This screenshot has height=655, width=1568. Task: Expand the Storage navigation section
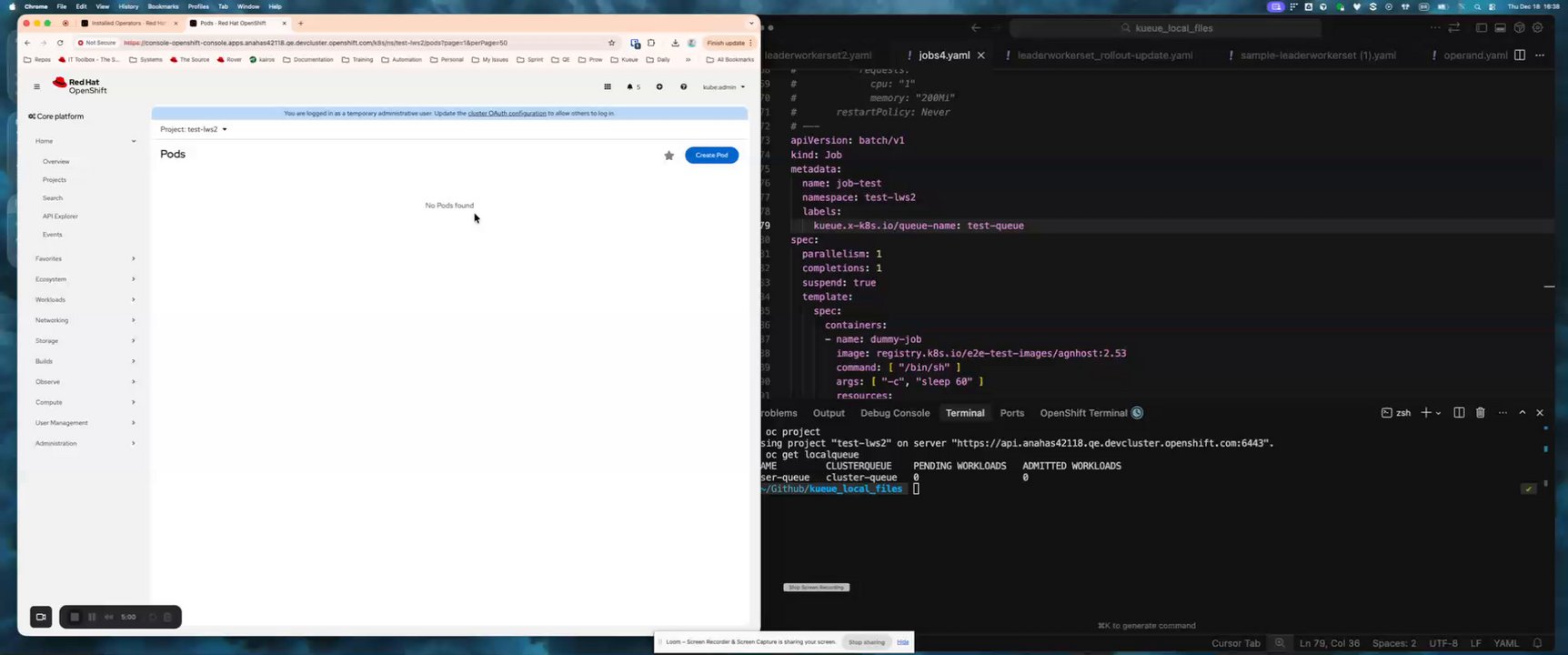click(85, 341)
